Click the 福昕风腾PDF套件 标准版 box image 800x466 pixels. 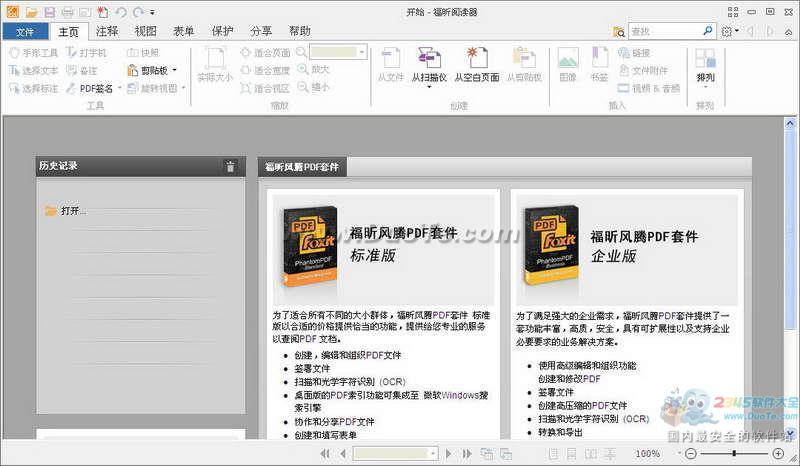point(310,246)
